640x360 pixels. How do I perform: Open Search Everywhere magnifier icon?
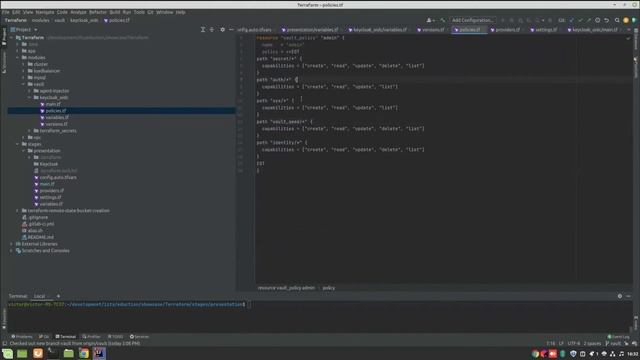click(617, 20)
